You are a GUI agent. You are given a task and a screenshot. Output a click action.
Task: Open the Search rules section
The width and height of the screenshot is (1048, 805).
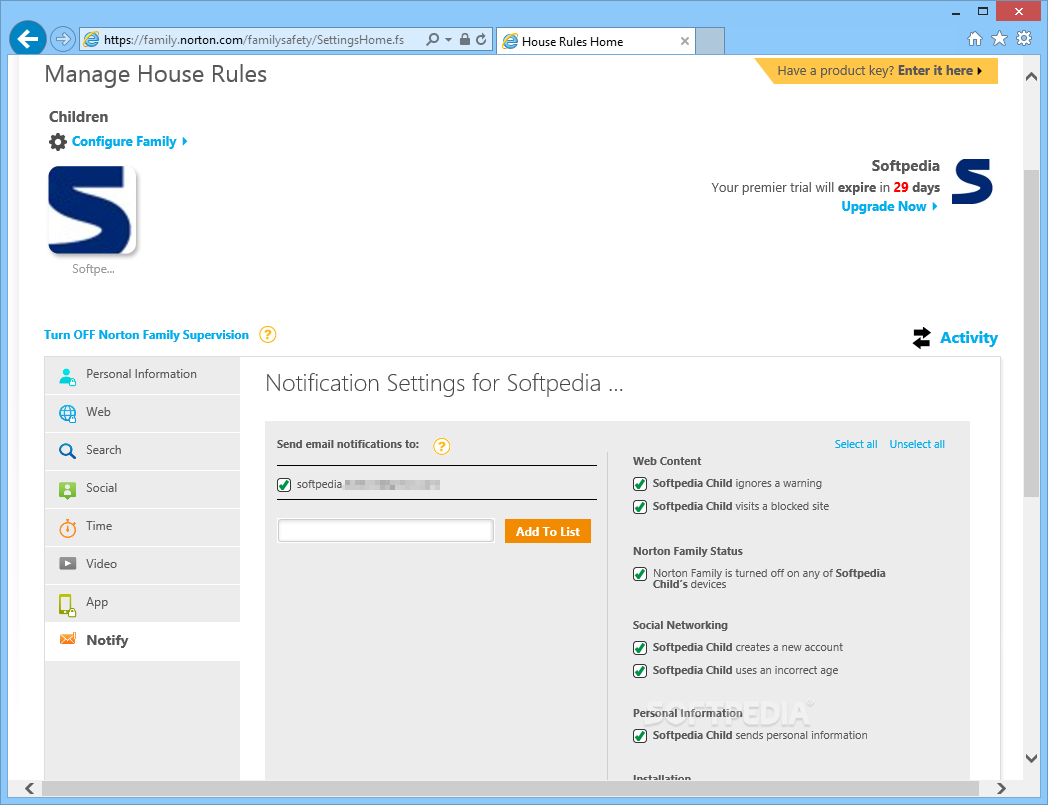(x=142, y=451)
